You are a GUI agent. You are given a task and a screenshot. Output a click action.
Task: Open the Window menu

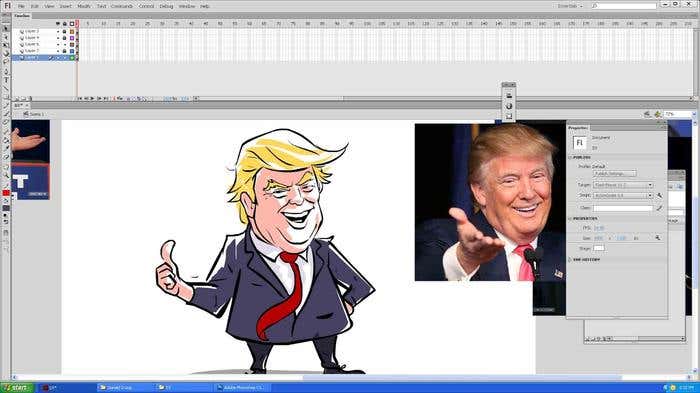coord(187,6)
